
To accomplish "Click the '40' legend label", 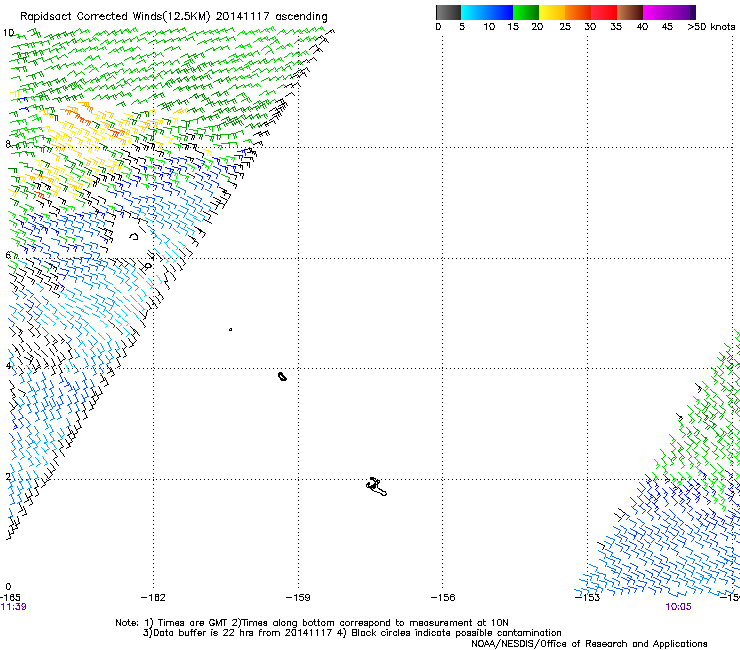I will (x=642, y=27).
